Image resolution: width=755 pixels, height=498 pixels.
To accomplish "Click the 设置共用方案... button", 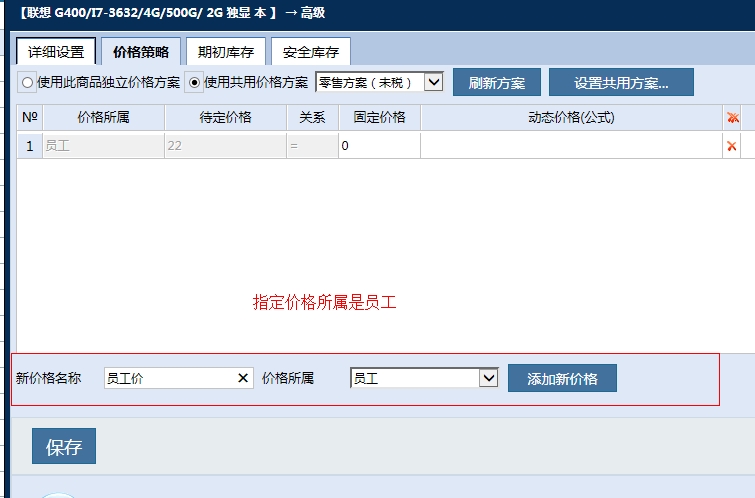I will pos(620,82).
